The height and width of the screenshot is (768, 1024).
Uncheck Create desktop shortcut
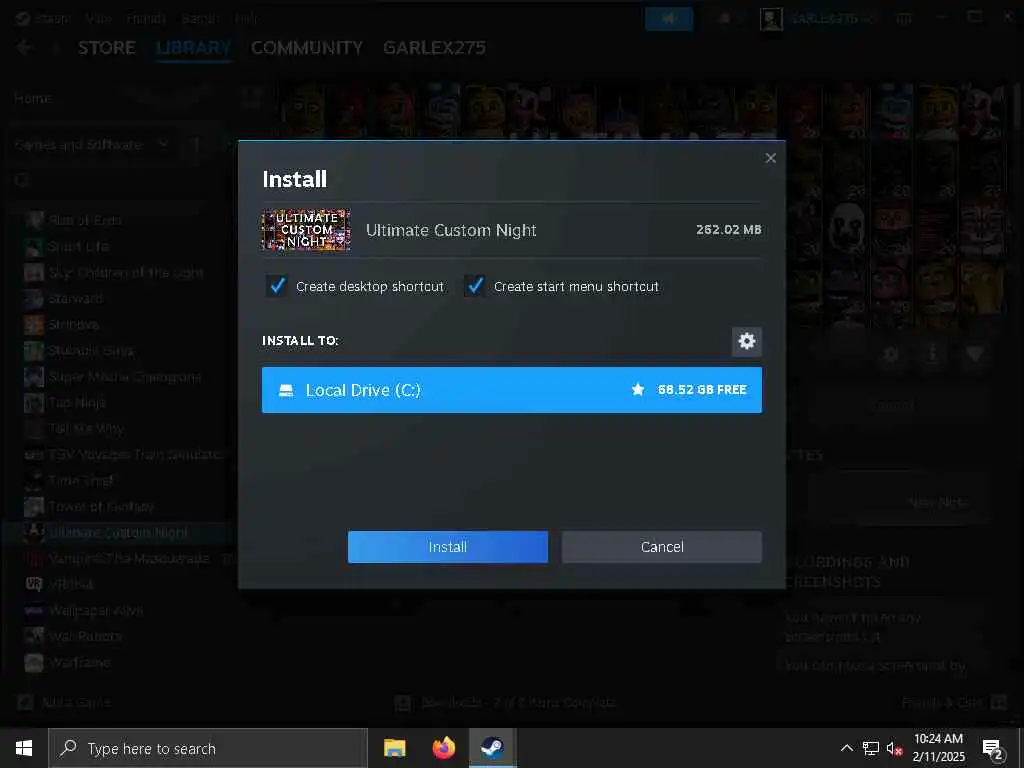point(277,286)
